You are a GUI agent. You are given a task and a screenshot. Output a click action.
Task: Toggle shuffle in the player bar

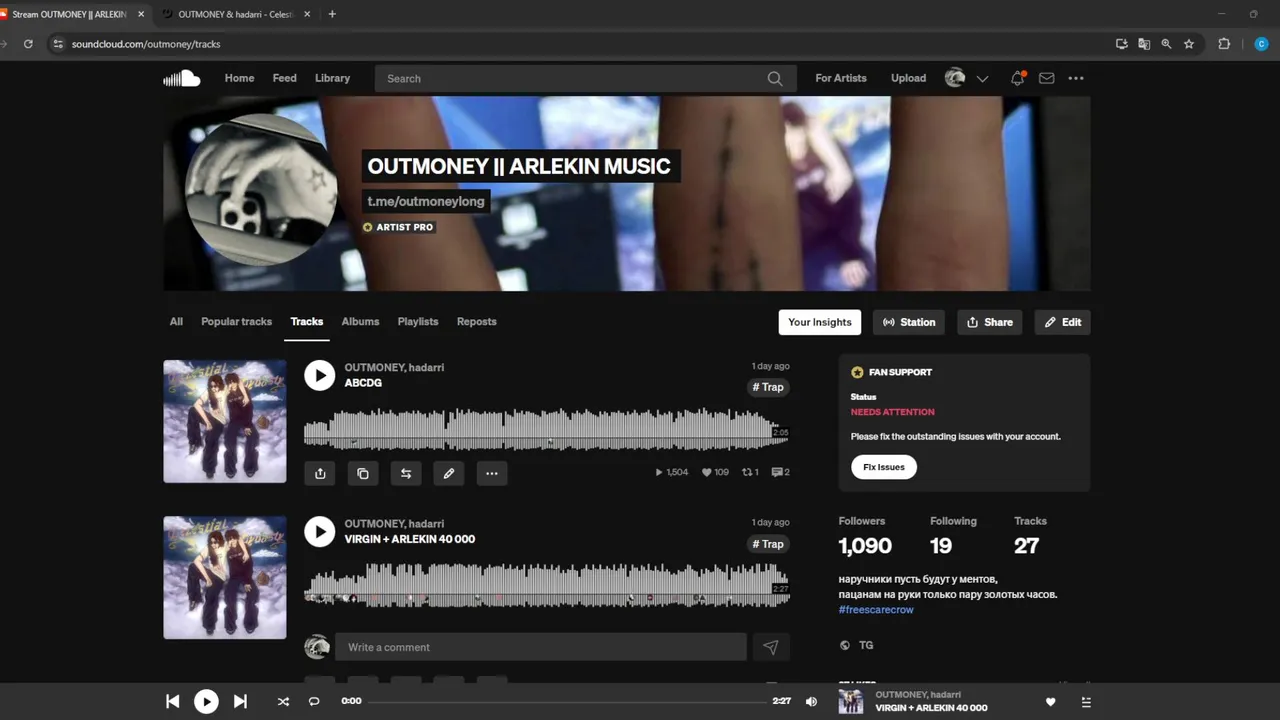tap(283, 701)
